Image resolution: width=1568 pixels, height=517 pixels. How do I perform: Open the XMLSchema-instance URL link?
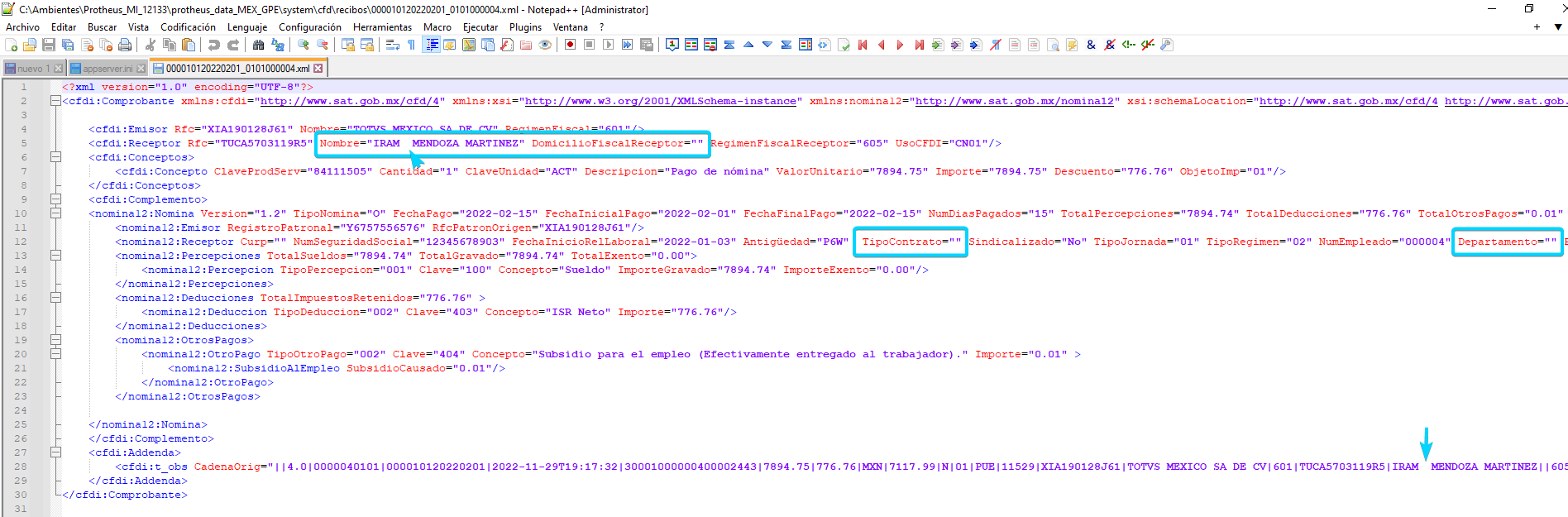[661, 101]
